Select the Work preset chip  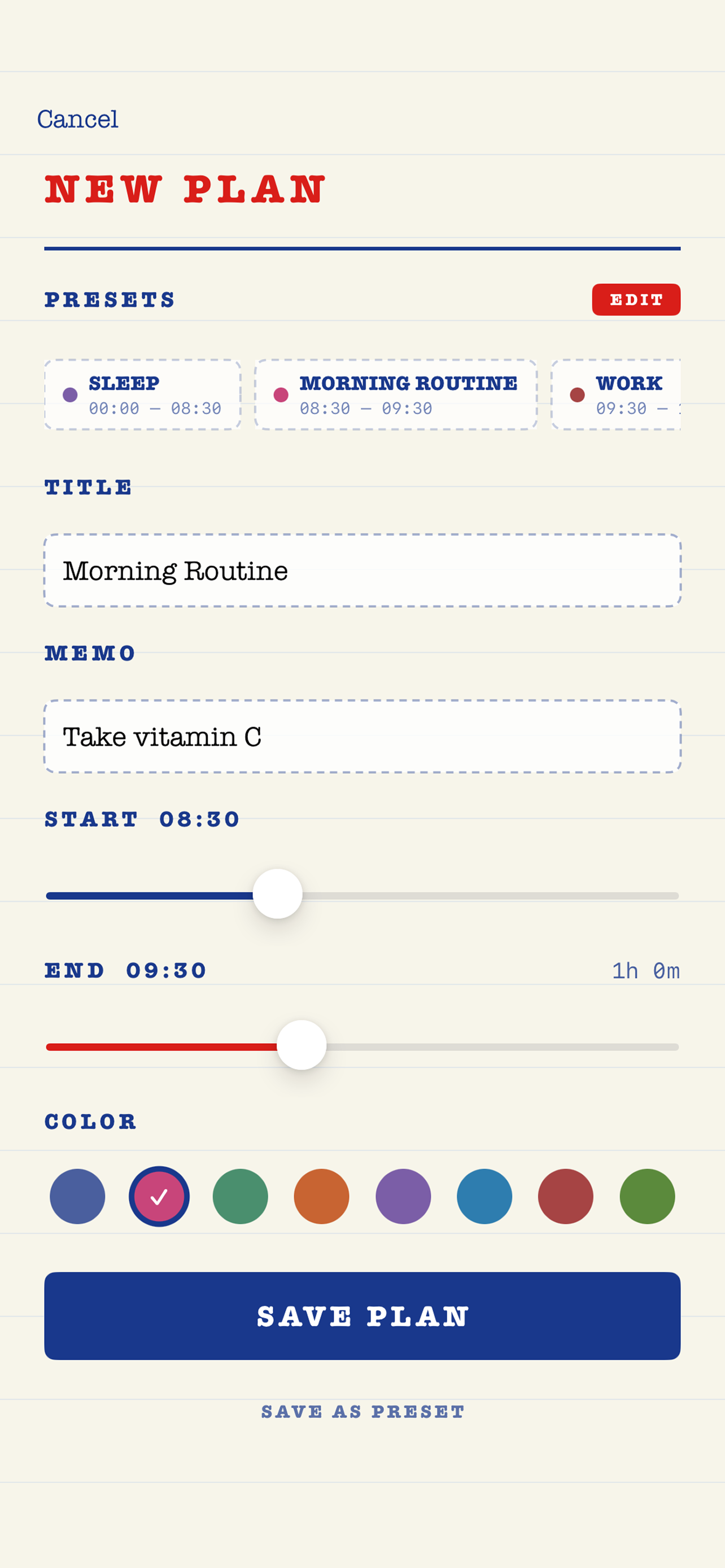click(615, 395)
